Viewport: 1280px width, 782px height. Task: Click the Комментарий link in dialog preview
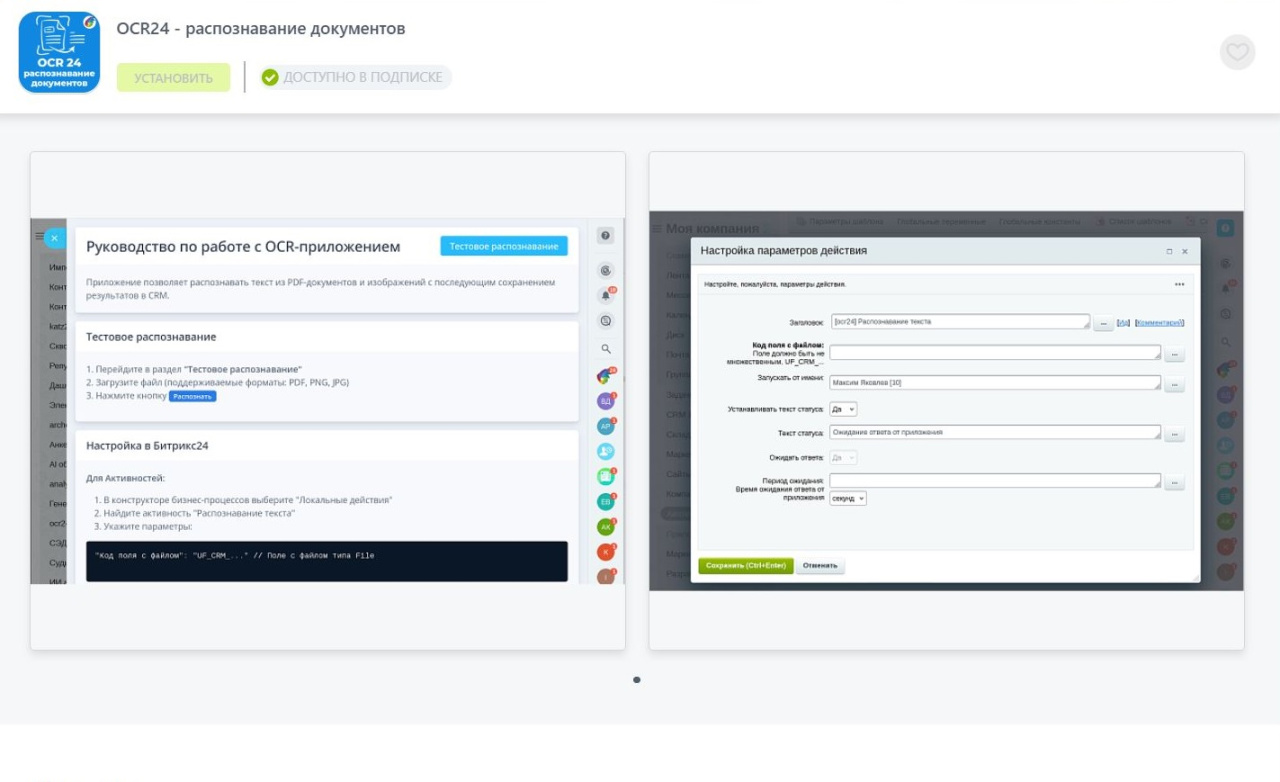pos(1160,322)
